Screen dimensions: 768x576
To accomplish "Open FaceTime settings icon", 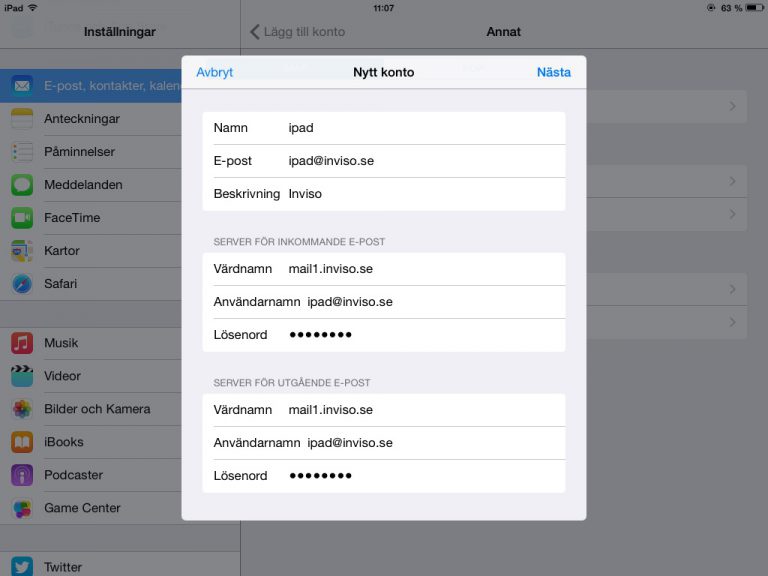I will tap(22, 218).
